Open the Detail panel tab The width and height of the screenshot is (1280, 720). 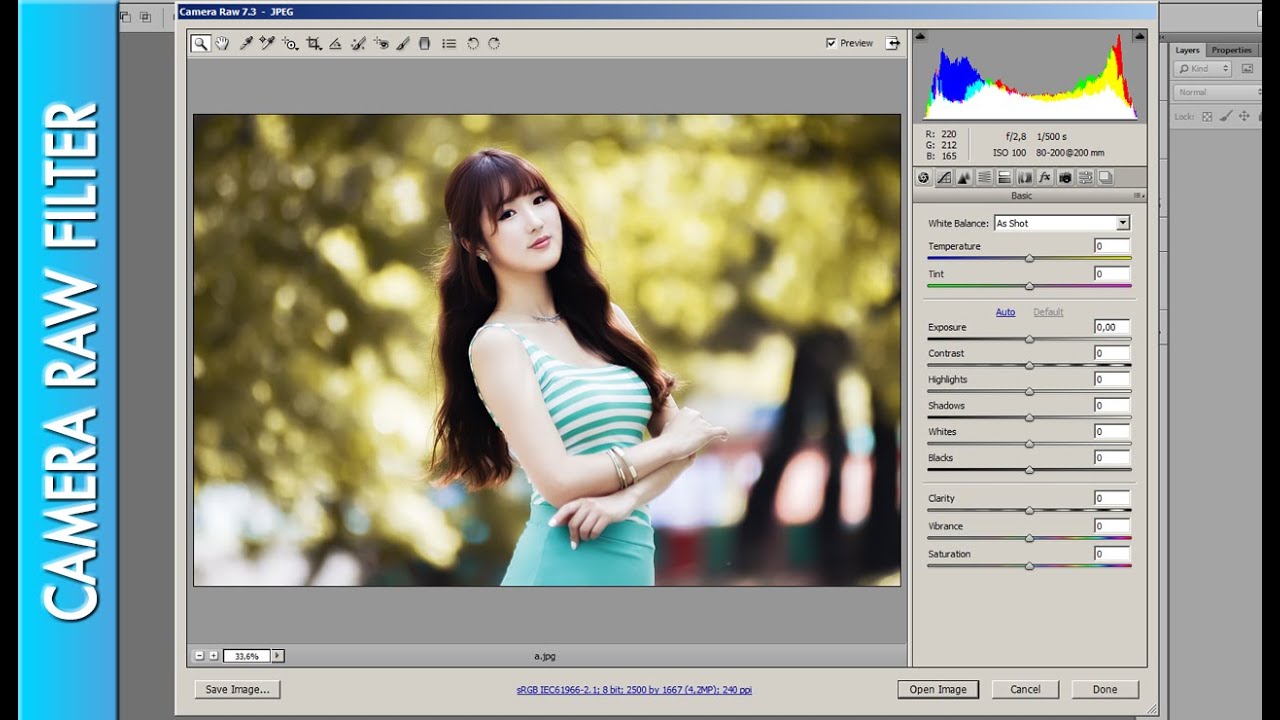pos(964,177)
